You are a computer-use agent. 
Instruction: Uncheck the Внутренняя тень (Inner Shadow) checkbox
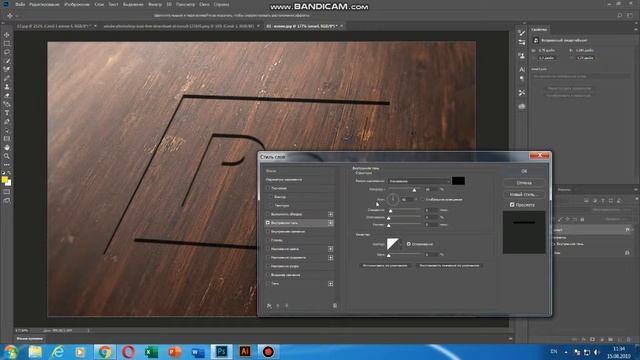click(x=268, y=223)
